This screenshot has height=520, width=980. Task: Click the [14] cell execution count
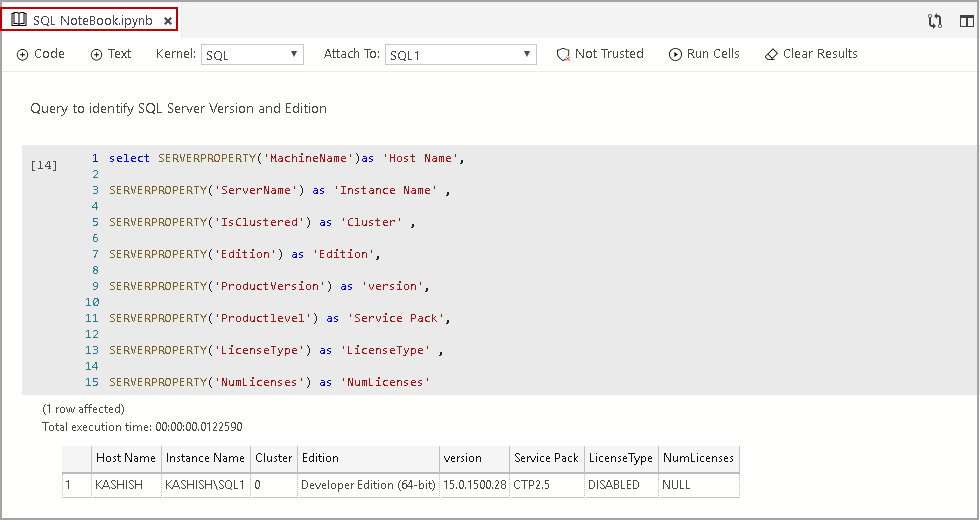[44, 165]
